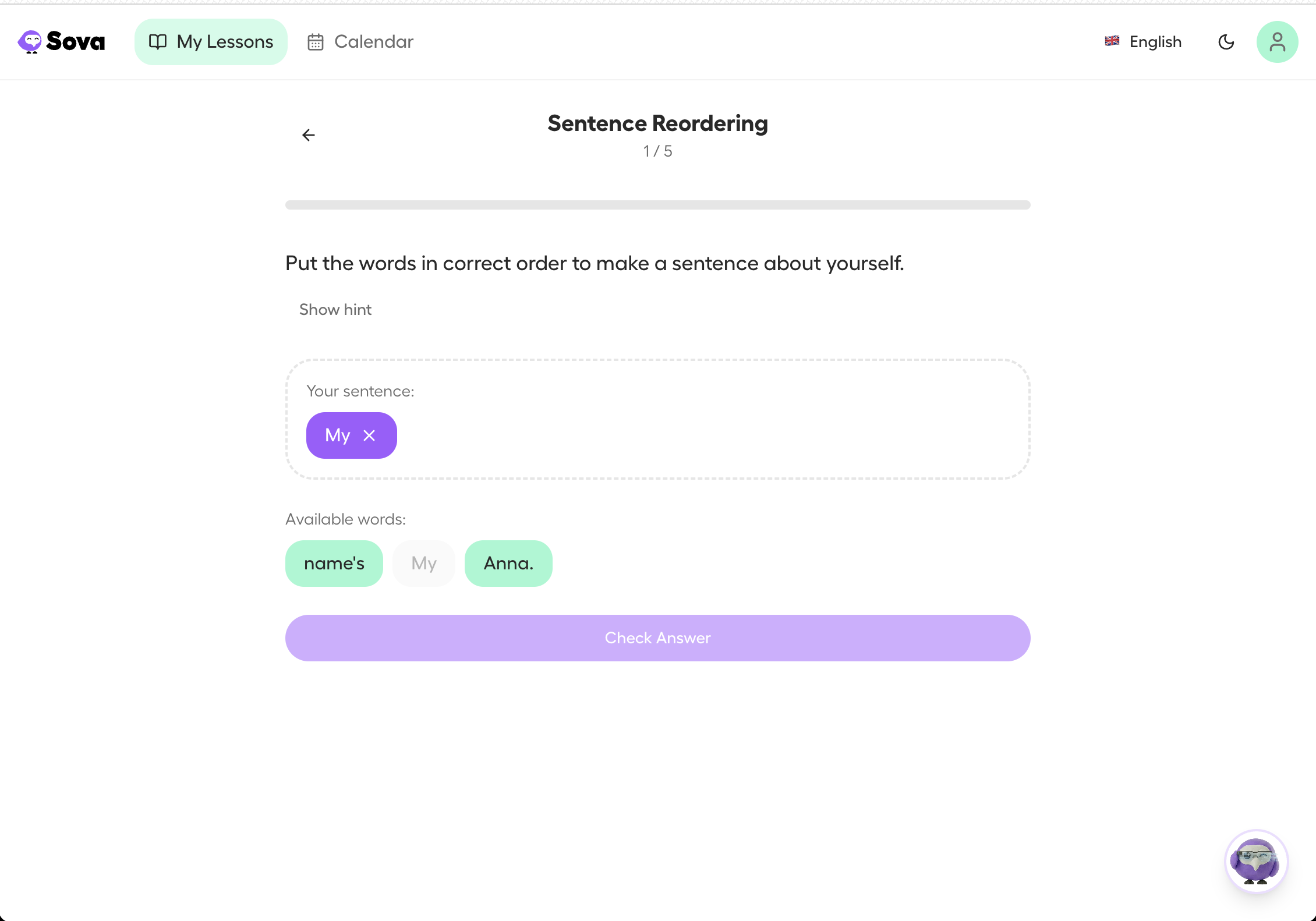Viewport: 1316px width, 921px height.
Task: Open the Calendar tab
Action: 360,41
